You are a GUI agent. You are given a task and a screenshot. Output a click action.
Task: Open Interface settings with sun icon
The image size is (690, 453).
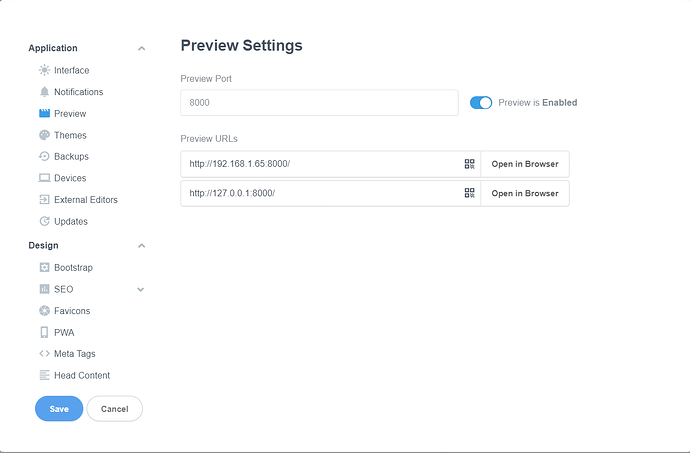[x=44, y=70]
